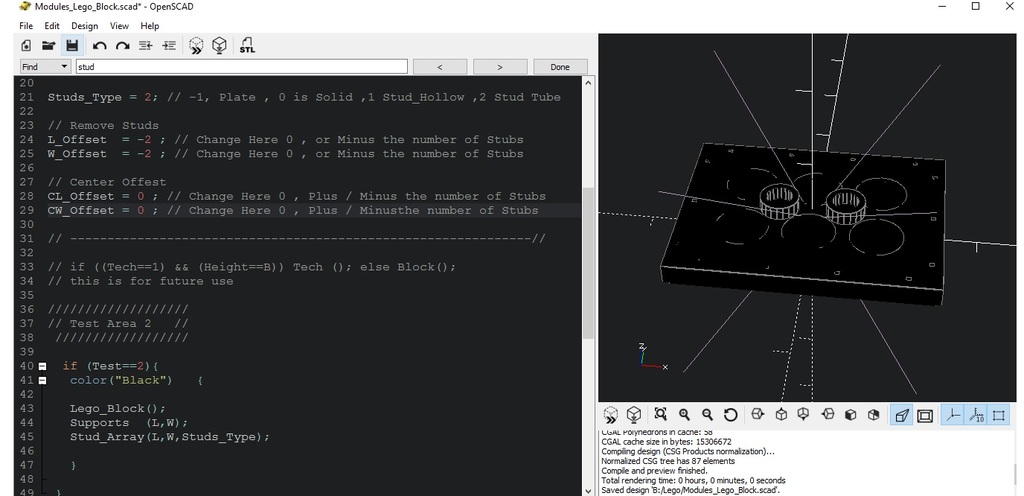
Task: Click the search field containing 'stud'
Action: (242, 67)
